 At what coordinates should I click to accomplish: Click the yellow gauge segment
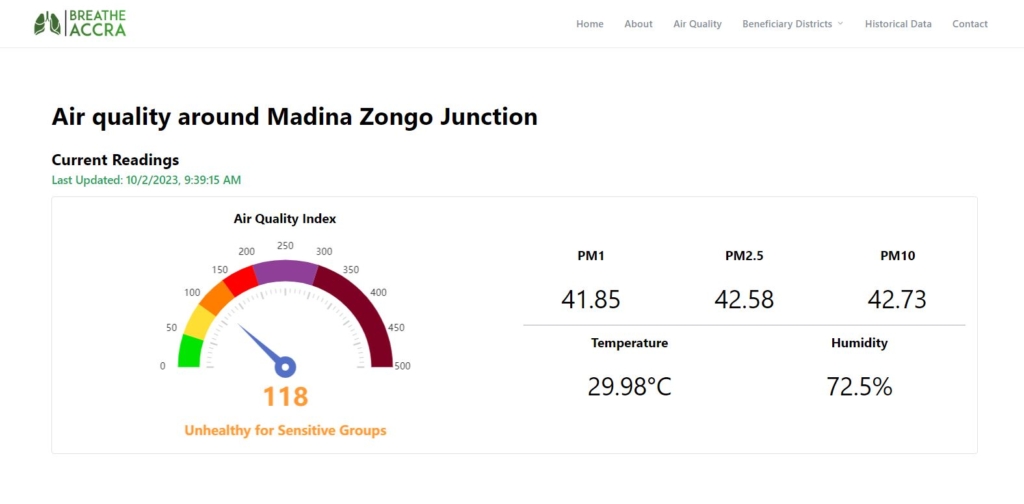pos(198,322)
